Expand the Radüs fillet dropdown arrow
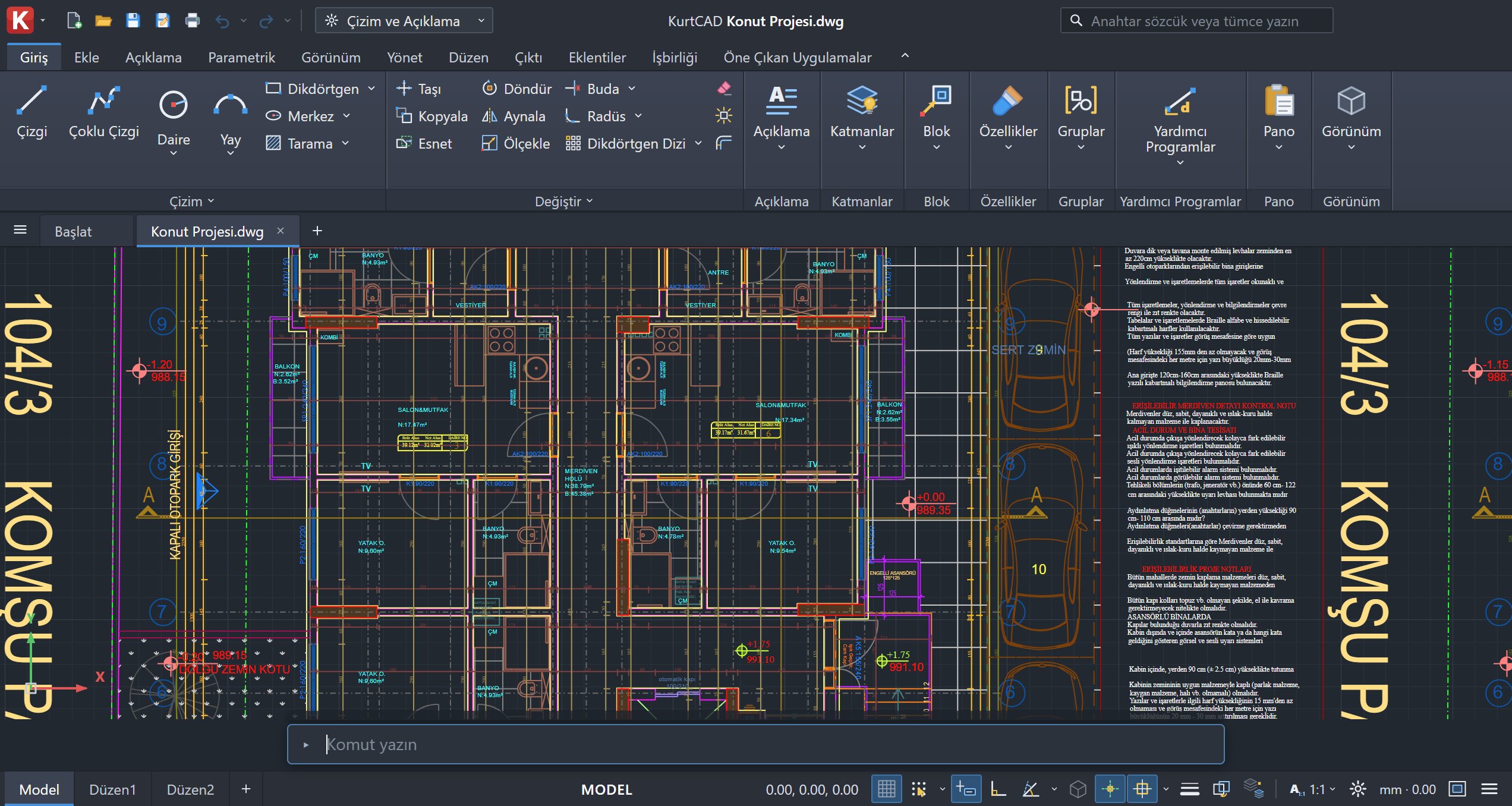Screen dimensions: 1512x806 [638, 116]
